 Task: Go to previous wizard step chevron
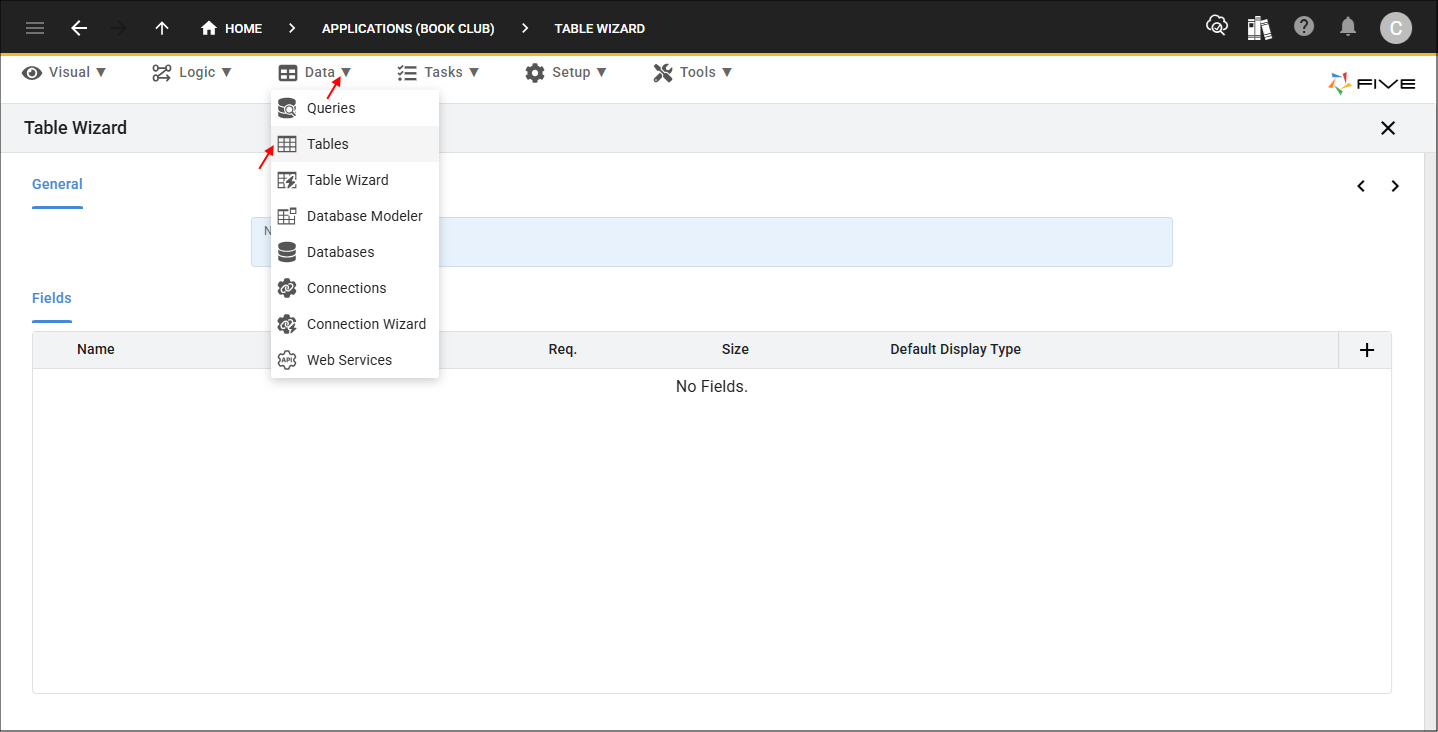tap(1361, 186)
